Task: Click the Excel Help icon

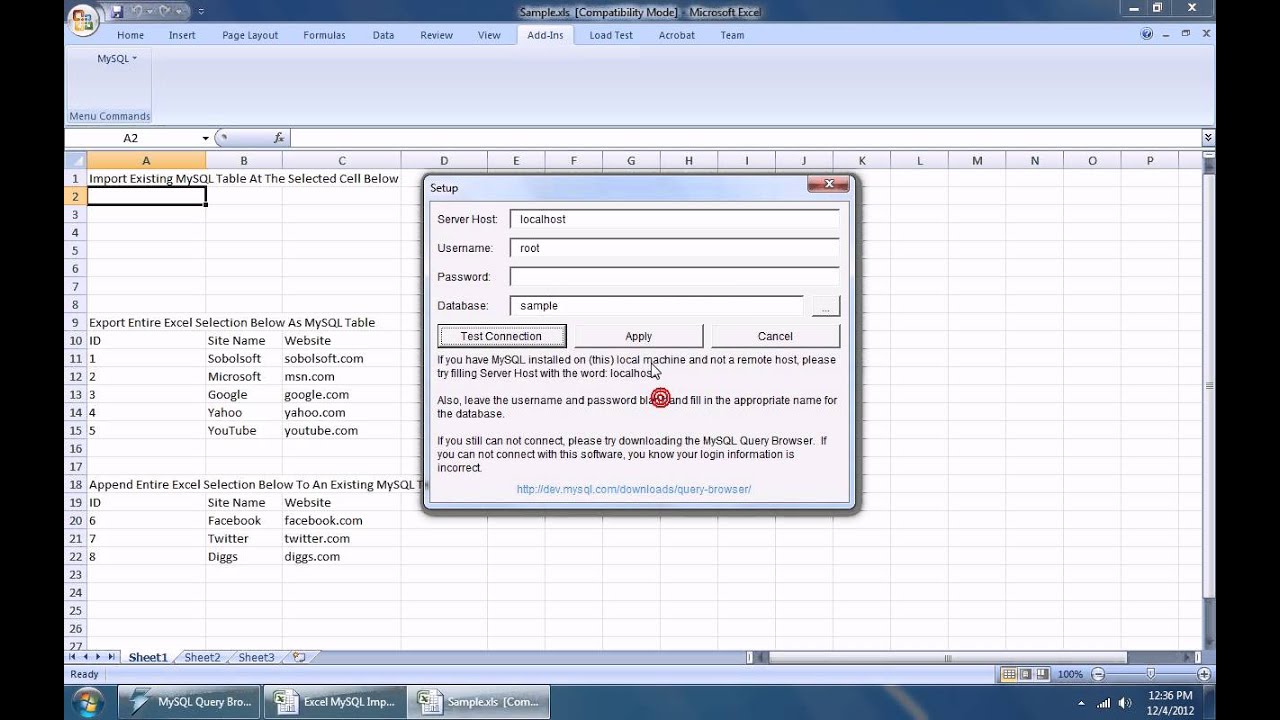Action: [x=1147, y=34]
